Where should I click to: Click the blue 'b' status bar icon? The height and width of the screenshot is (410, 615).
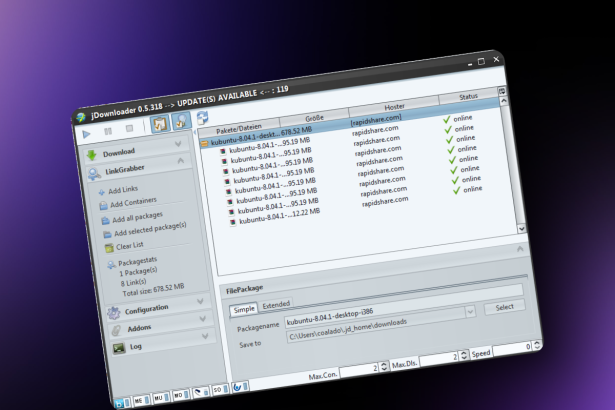120,403
